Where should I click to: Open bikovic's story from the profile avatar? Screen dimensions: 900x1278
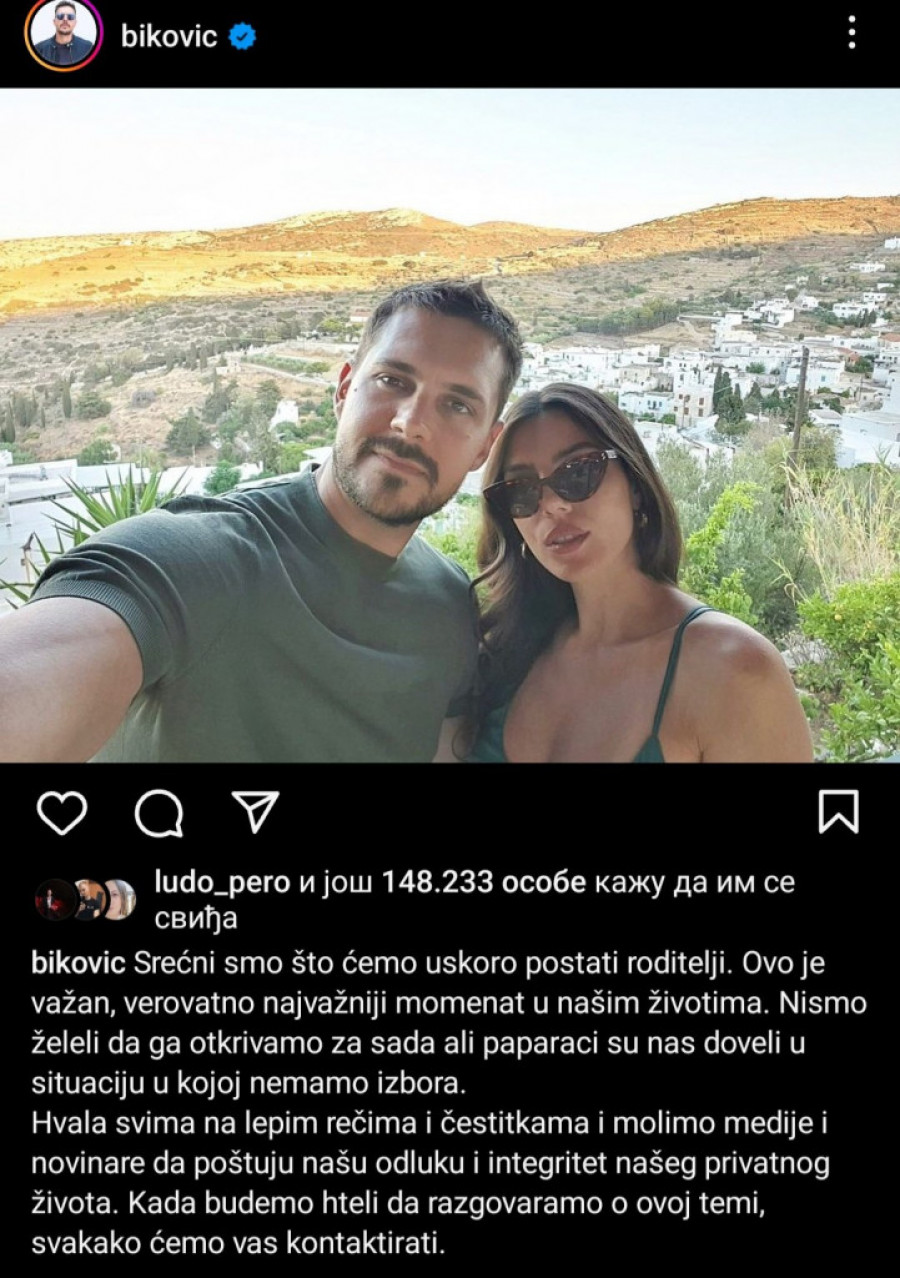coord(63,35)
